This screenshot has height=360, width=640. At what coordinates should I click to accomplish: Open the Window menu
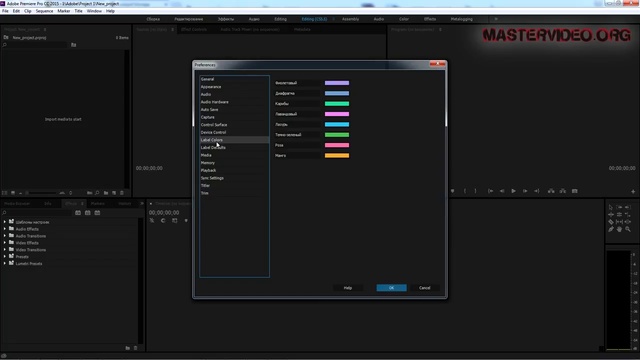[94, 11]
